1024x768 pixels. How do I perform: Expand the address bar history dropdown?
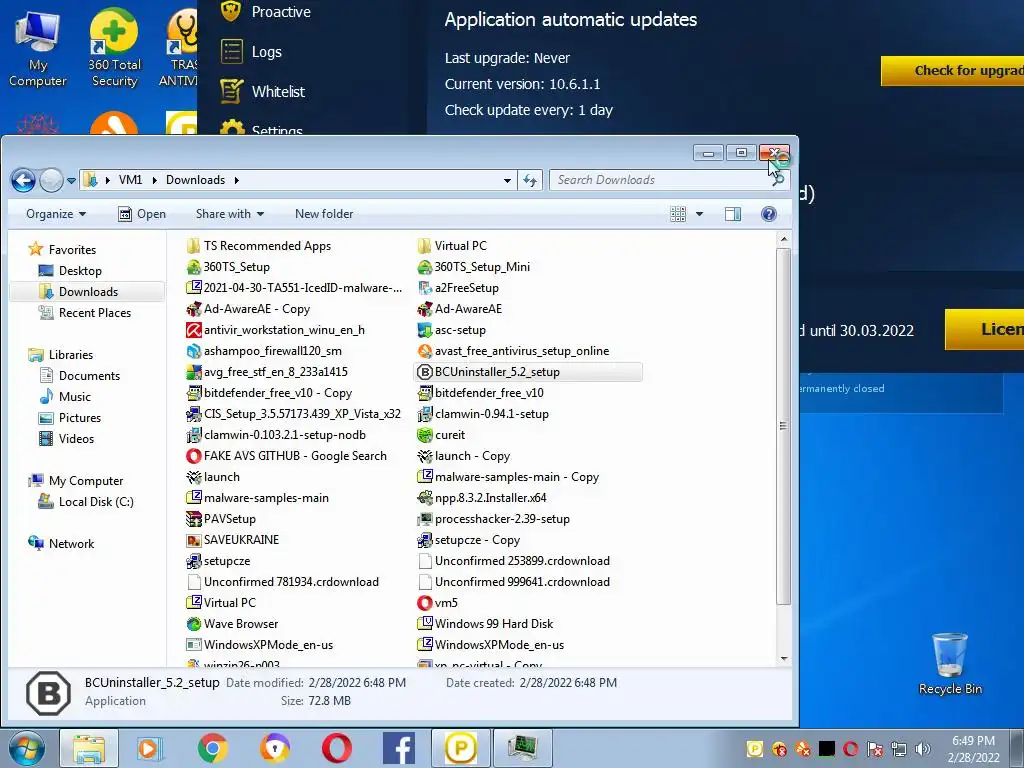click(507, 180)
